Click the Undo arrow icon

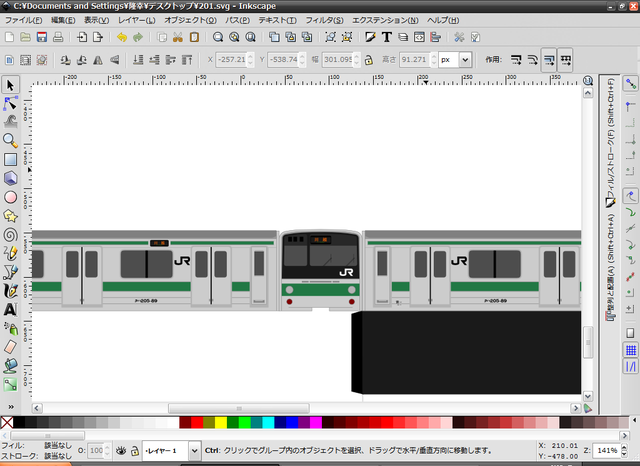(122, 38)
